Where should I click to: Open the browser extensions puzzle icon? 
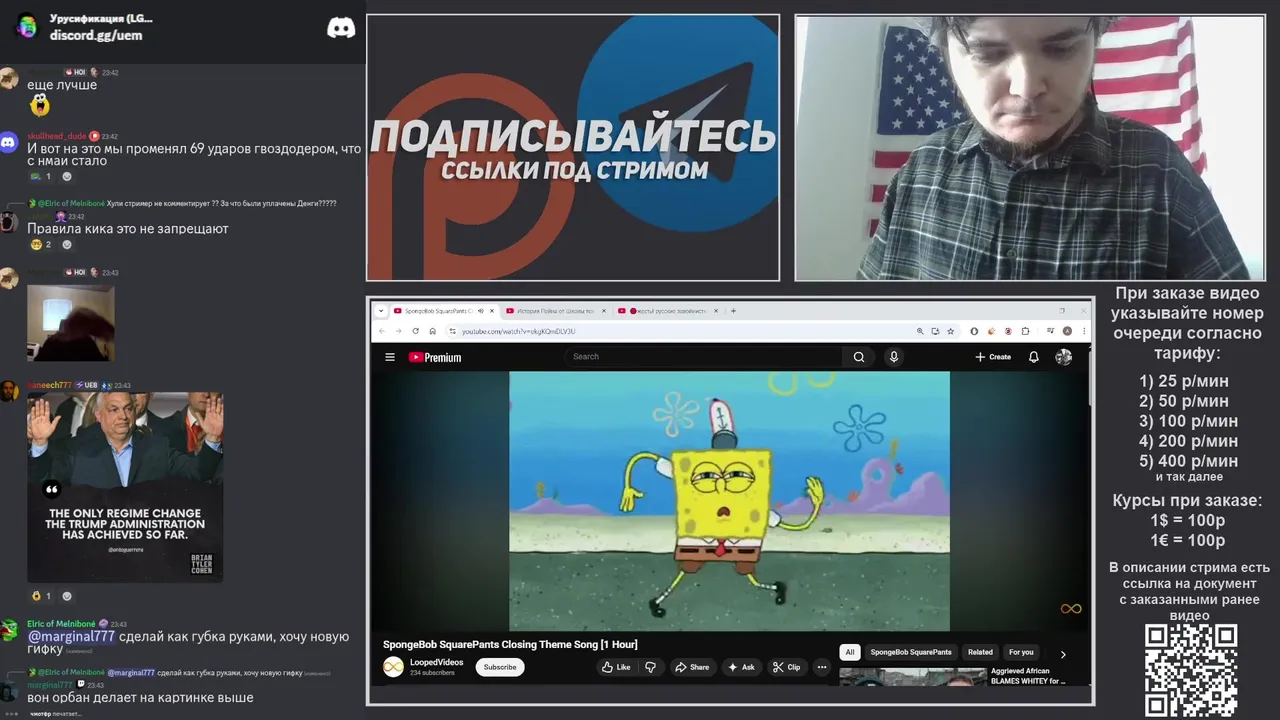pyautogui.click(x=1025, y=331)
